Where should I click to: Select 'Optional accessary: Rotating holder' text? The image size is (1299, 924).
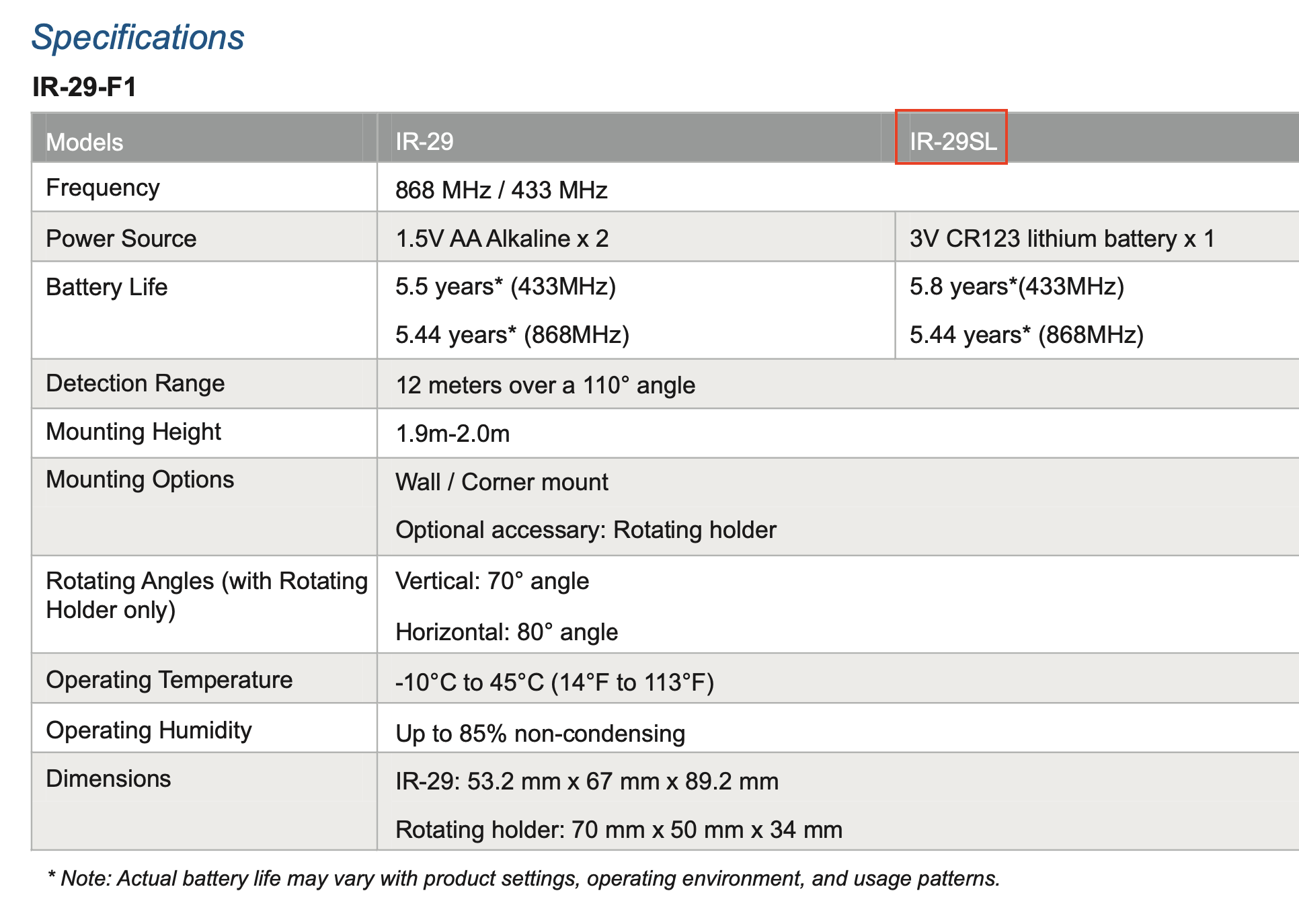586,530
